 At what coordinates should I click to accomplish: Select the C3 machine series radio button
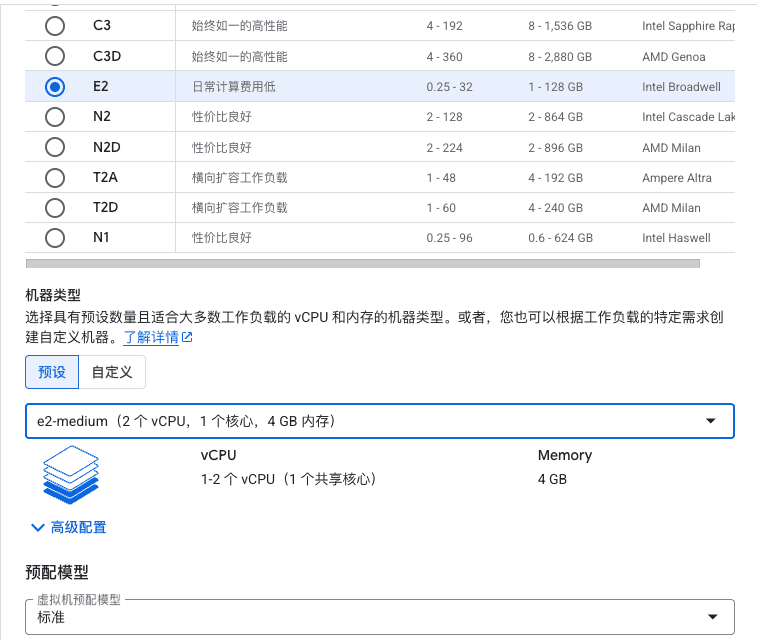point(55,26)
